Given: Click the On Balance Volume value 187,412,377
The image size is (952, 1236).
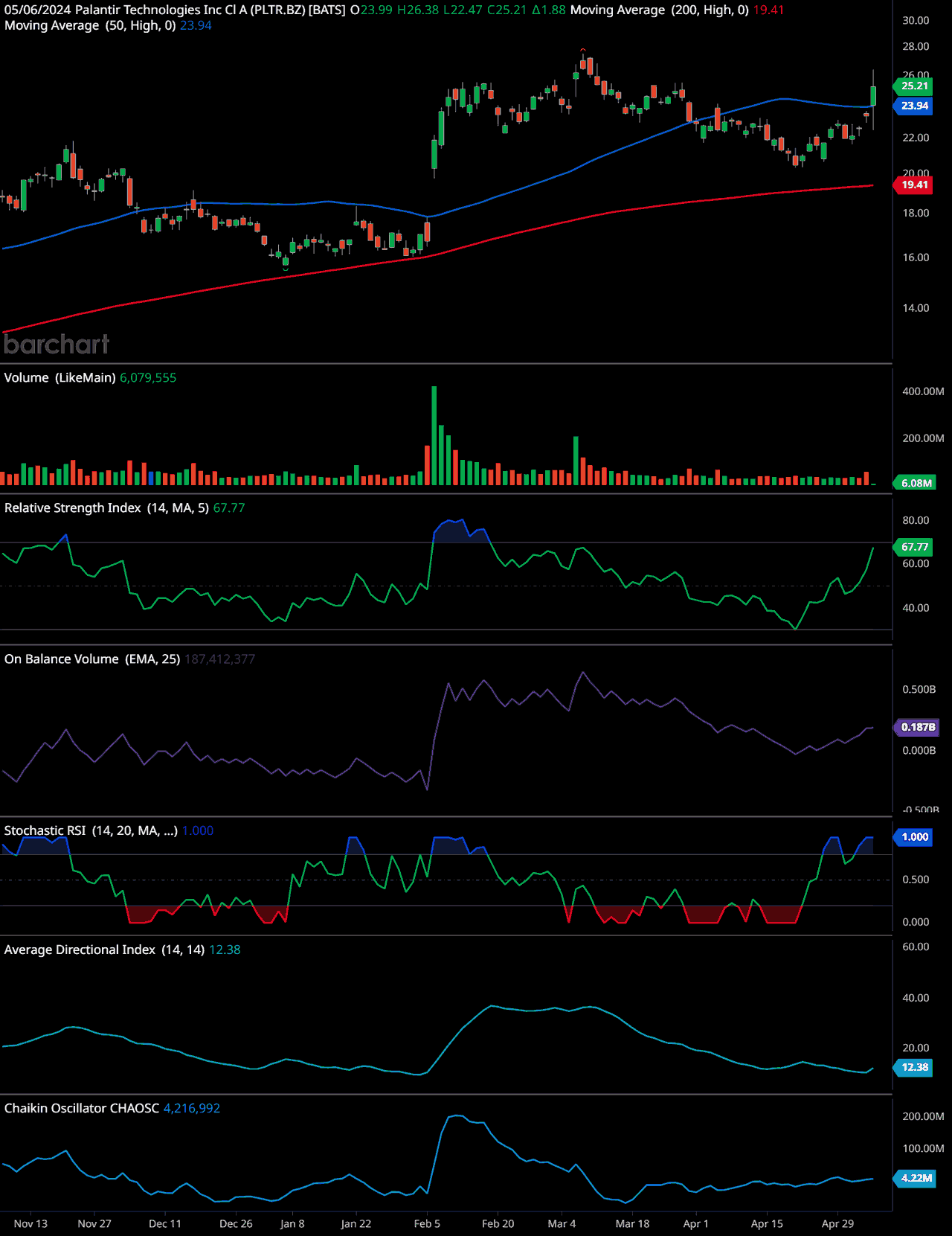Looking at the screenshot, I should click(219, 659).
